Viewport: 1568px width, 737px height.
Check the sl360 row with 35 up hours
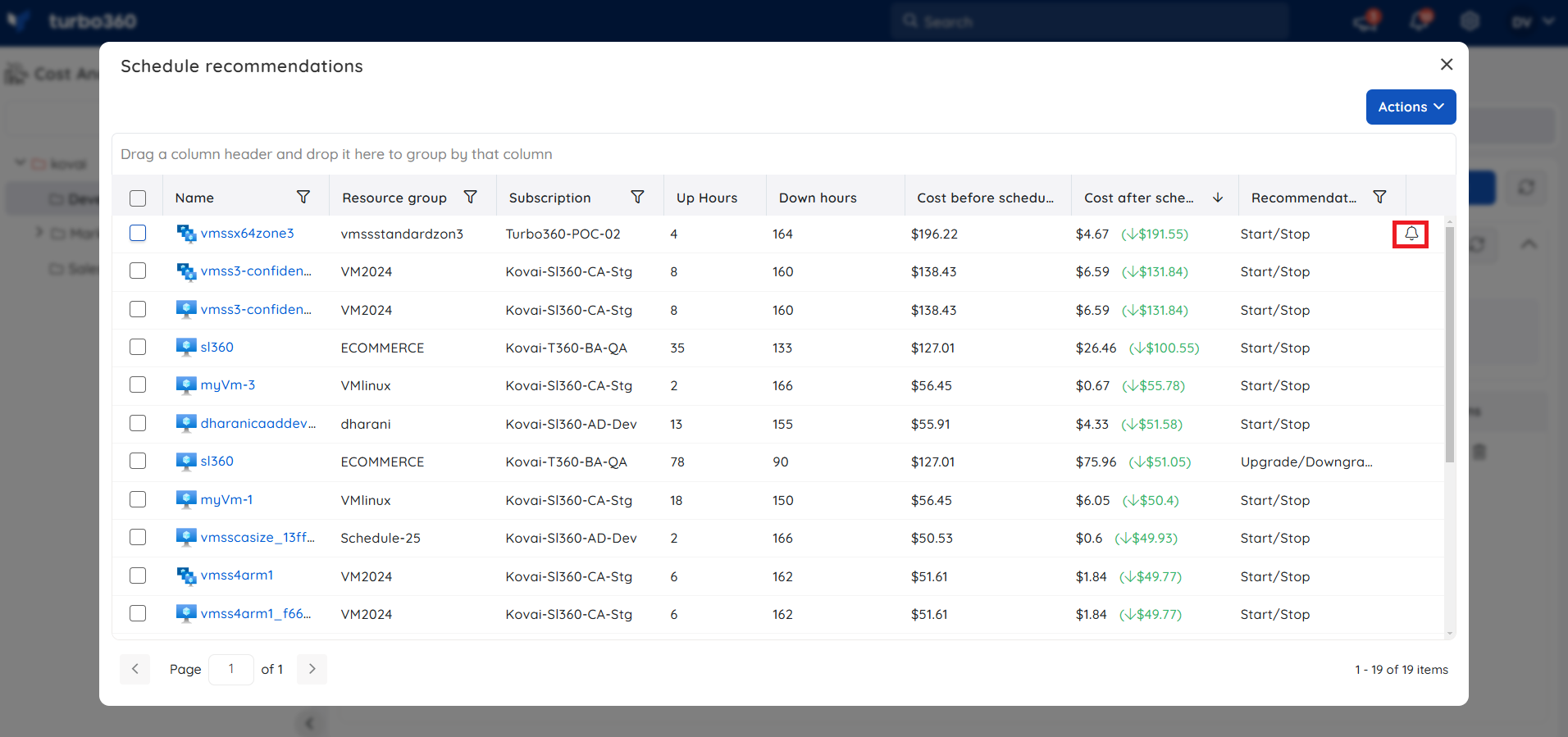click(x=138, y=347)
